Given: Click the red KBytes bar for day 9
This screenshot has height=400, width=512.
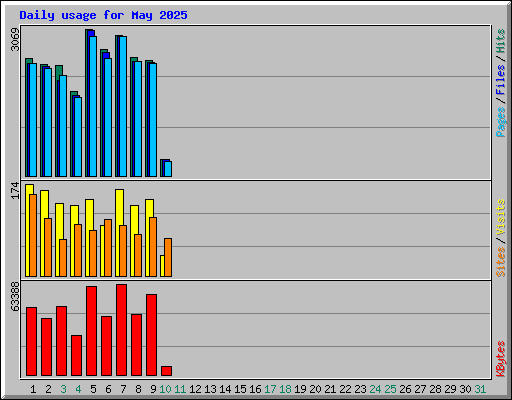Looking at the screenshot, I should pos(152,335).
